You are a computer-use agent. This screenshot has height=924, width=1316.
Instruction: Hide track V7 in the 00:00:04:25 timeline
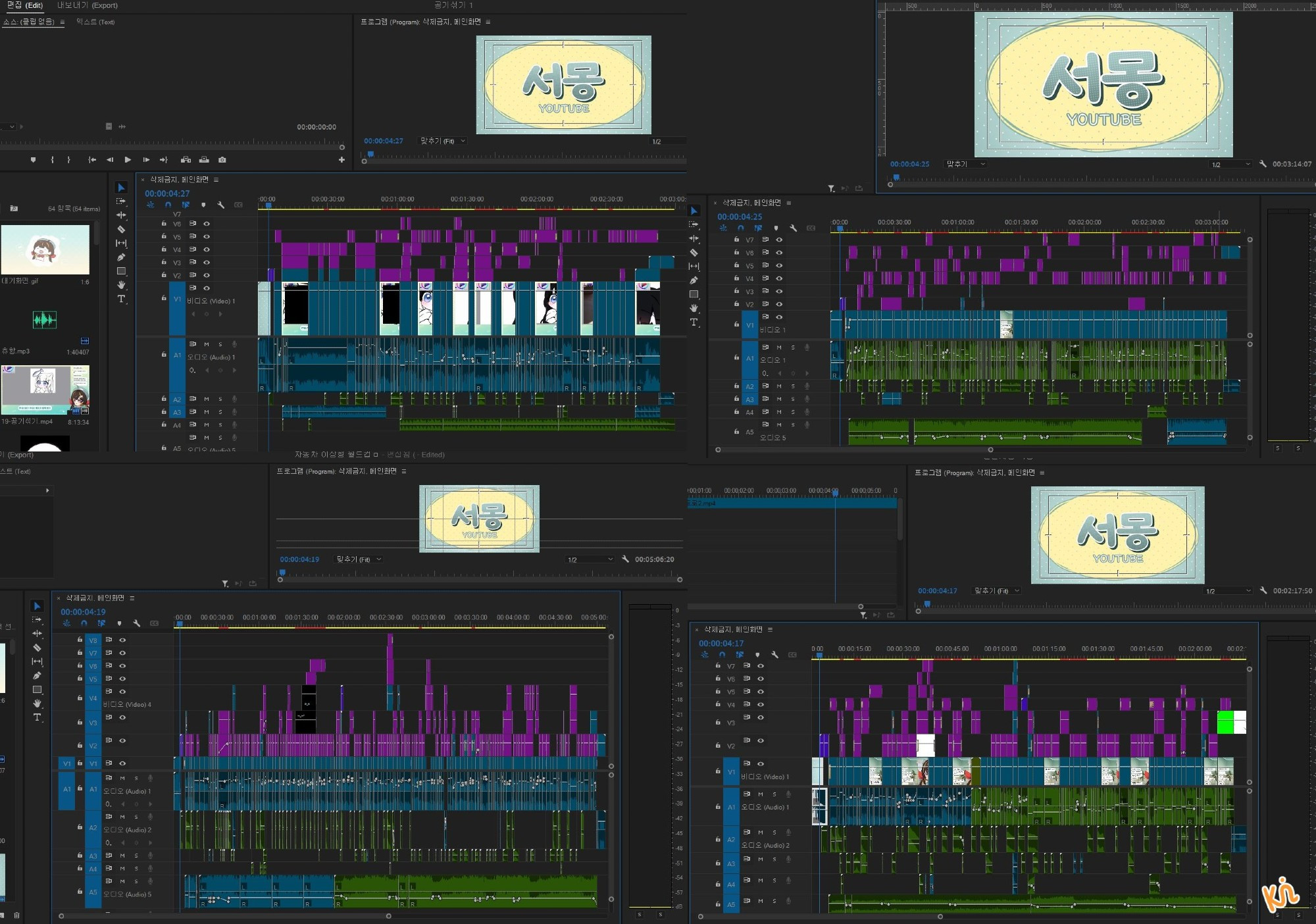779,240
